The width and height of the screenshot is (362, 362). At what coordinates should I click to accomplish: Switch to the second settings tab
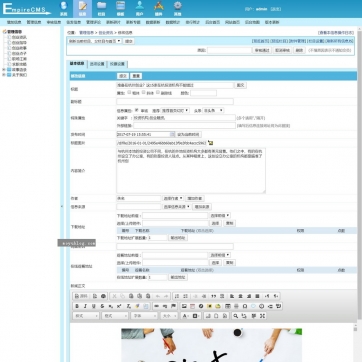pyautogui.click(x=97, y=64)
